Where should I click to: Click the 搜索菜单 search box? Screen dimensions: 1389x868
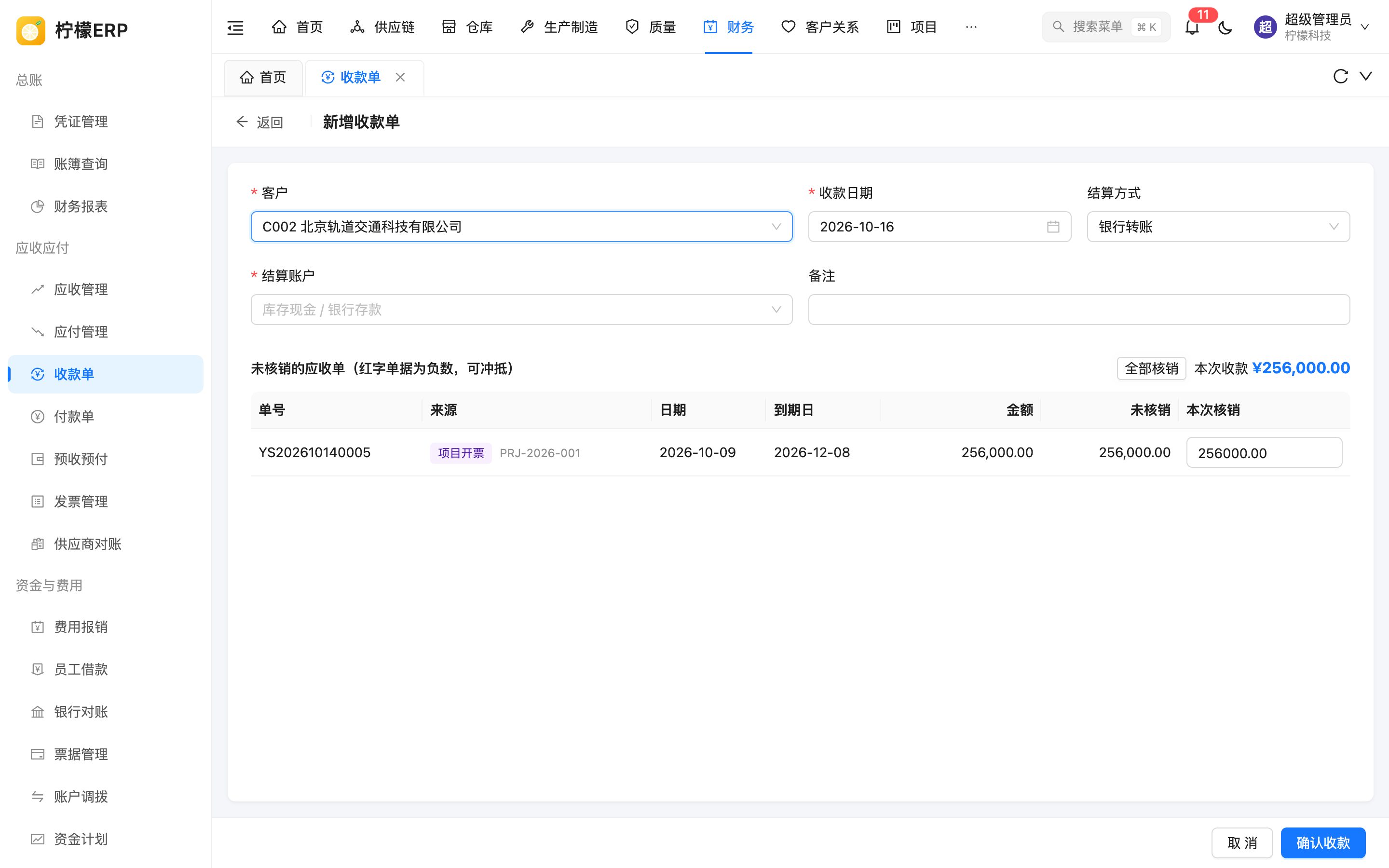click(1106, 27)
